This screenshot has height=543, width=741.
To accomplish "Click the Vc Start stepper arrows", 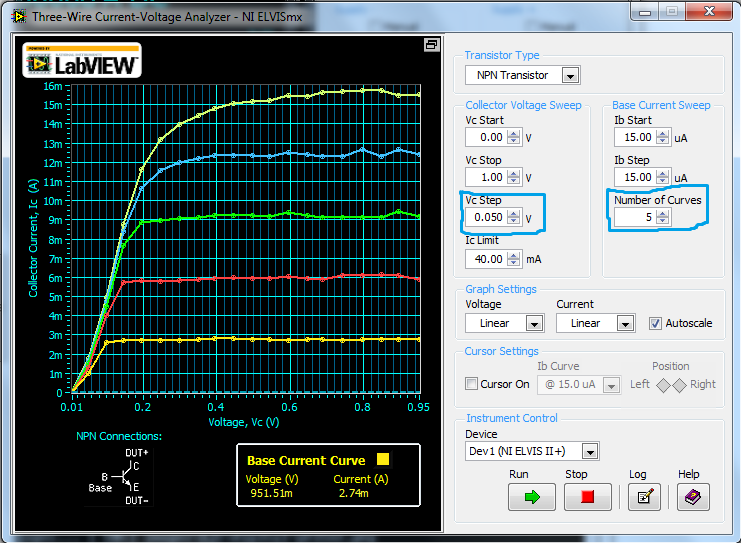I will tap(513, 138).
